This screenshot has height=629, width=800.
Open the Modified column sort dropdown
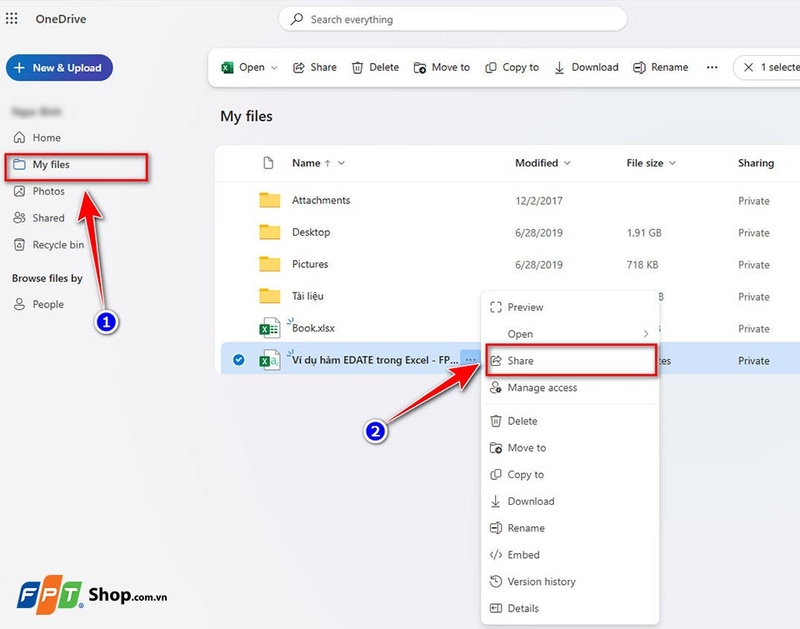[x=569, y=163]
